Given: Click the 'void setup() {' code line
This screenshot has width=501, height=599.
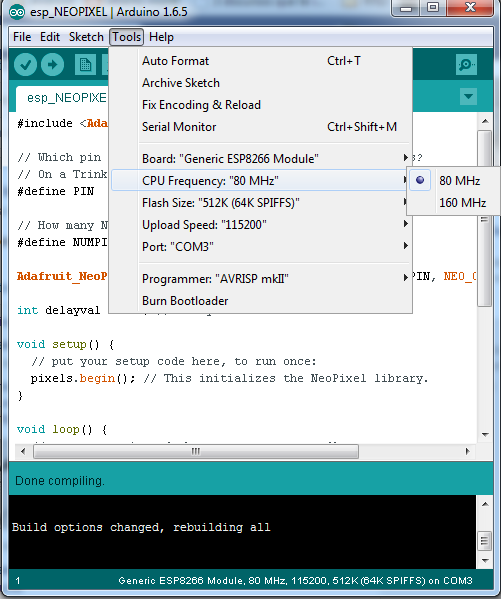Looking at the screenshot, I should (x=65, y=344).
